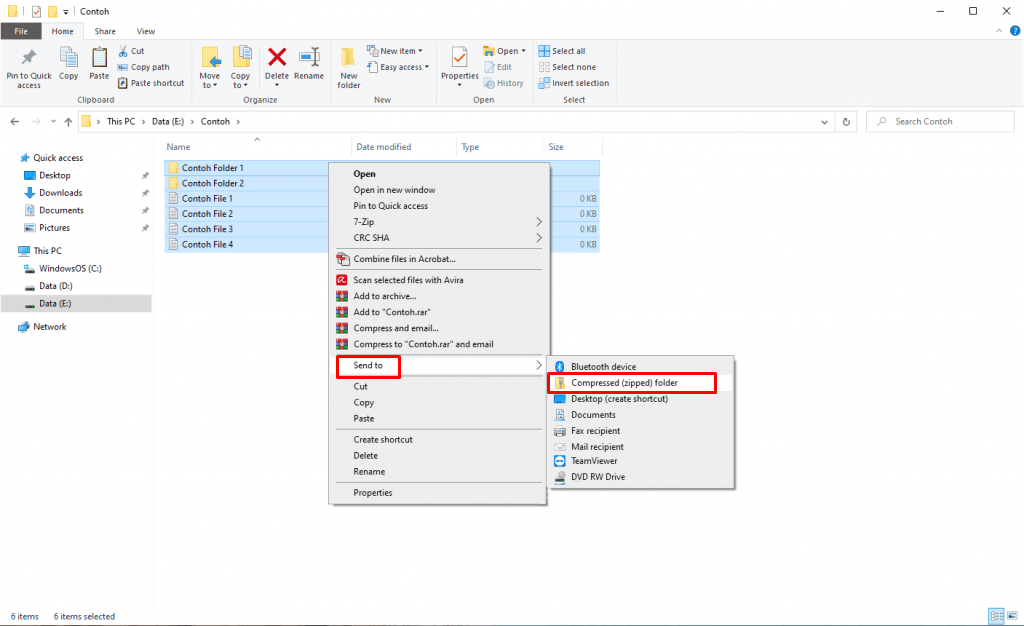The width and height of the screenshot is (1024, 626).
Task: Click the Paste icon on the ribbon
Action: pyautogui.click(x=99, y=62)
